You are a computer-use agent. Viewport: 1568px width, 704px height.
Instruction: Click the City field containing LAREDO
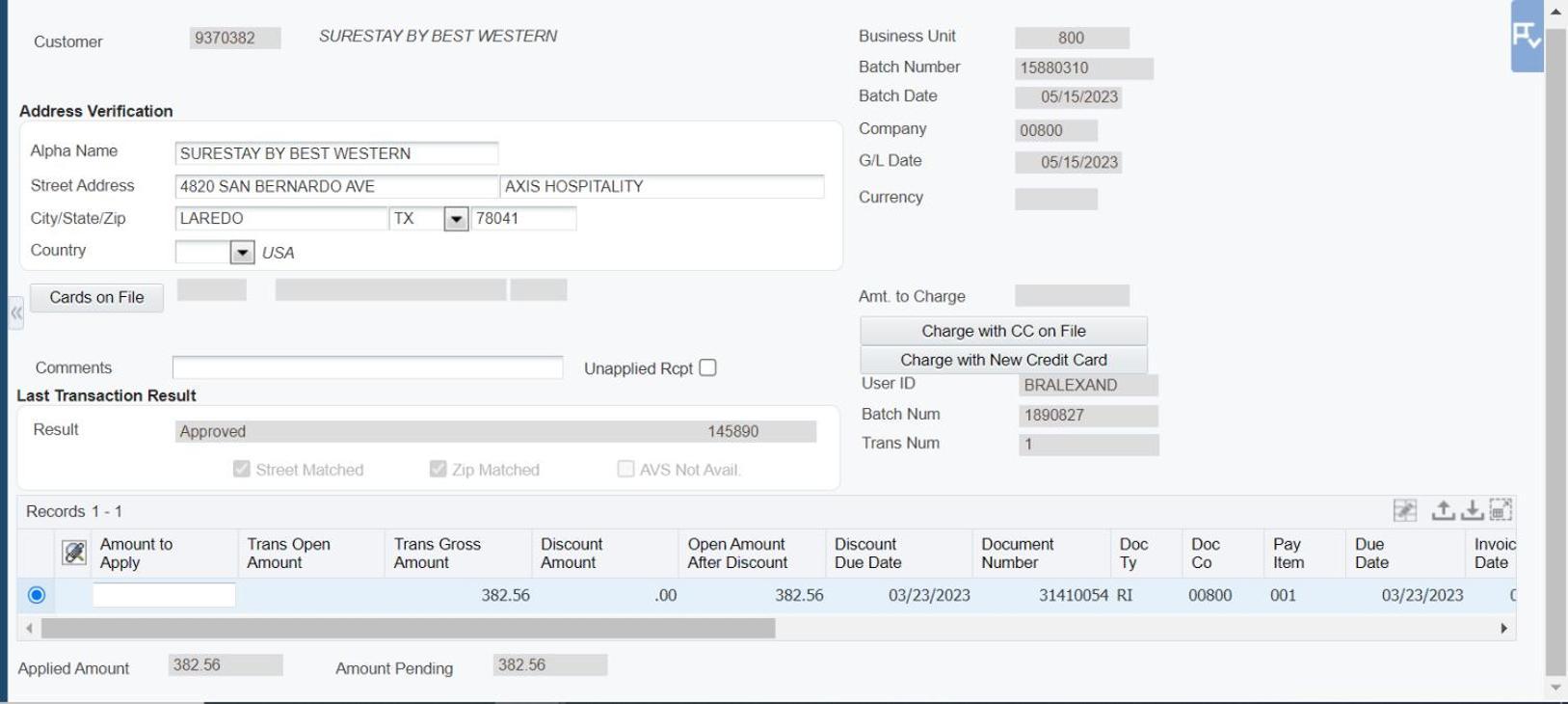point(281,218)
